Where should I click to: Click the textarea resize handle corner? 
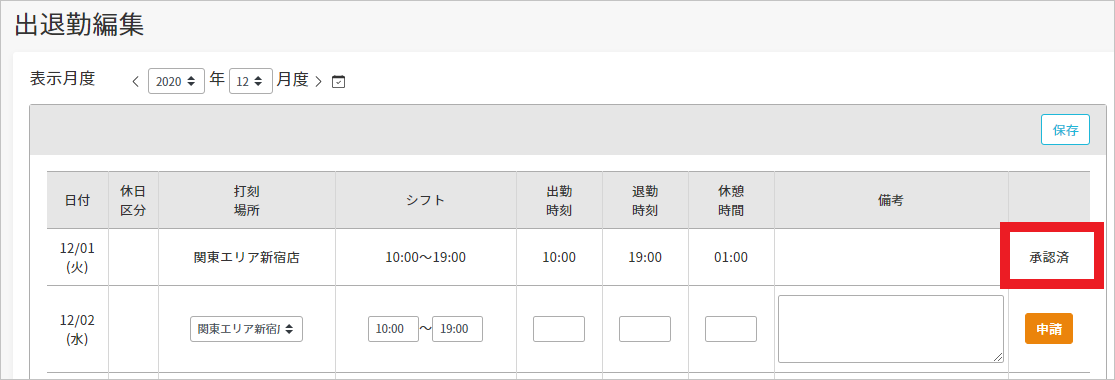point(998,357)
